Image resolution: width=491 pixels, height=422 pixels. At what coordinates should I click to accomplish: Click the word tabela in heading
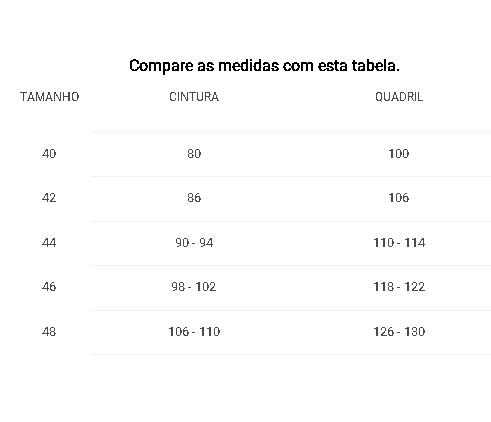[373, 65]
